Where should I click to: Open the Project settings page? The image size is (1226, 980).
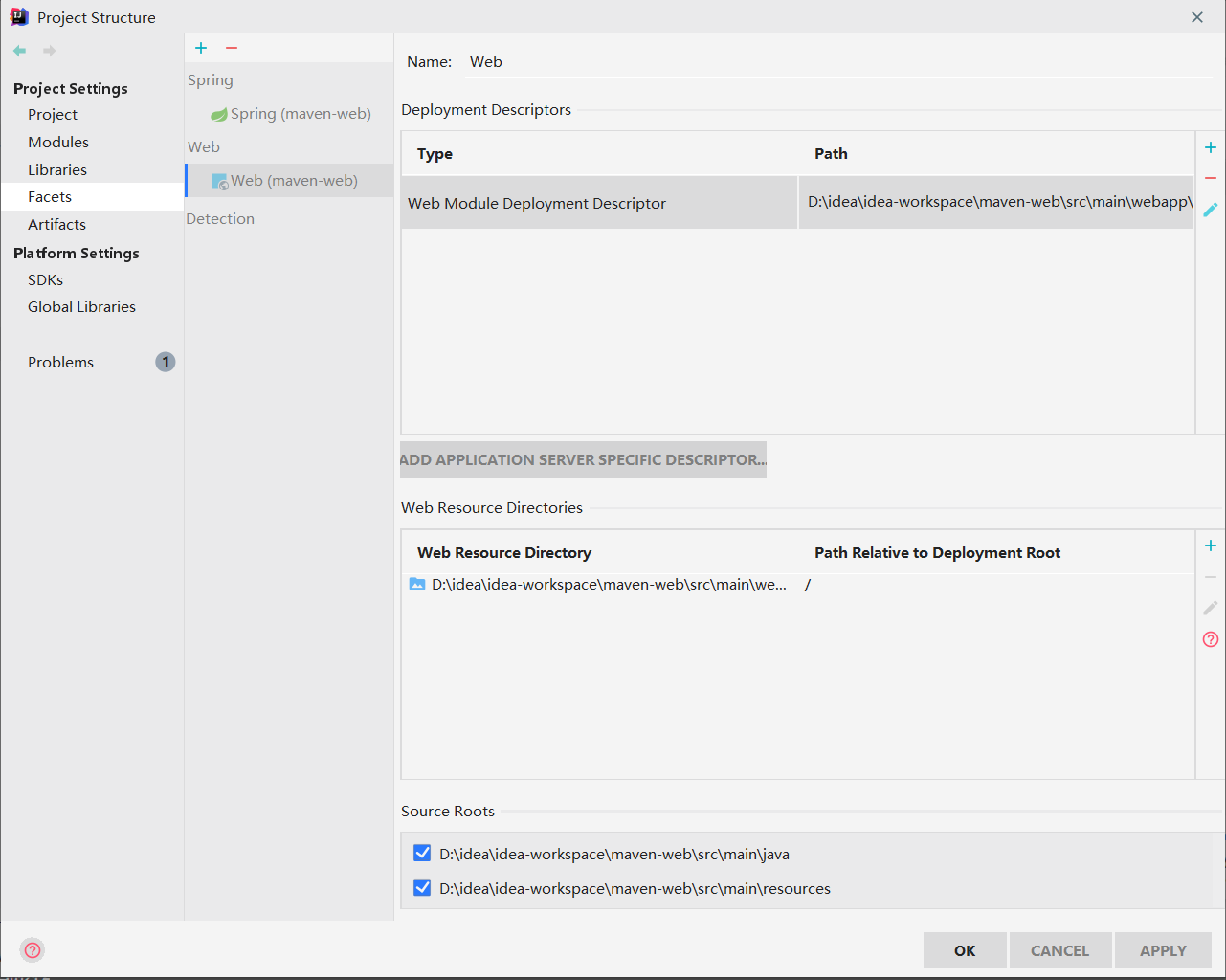tap(53, 114)
